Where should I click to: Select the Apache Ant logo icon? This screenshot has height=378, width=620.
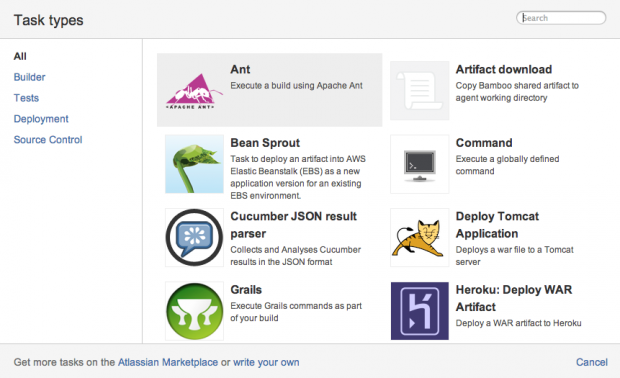click(x=194, y=91)
